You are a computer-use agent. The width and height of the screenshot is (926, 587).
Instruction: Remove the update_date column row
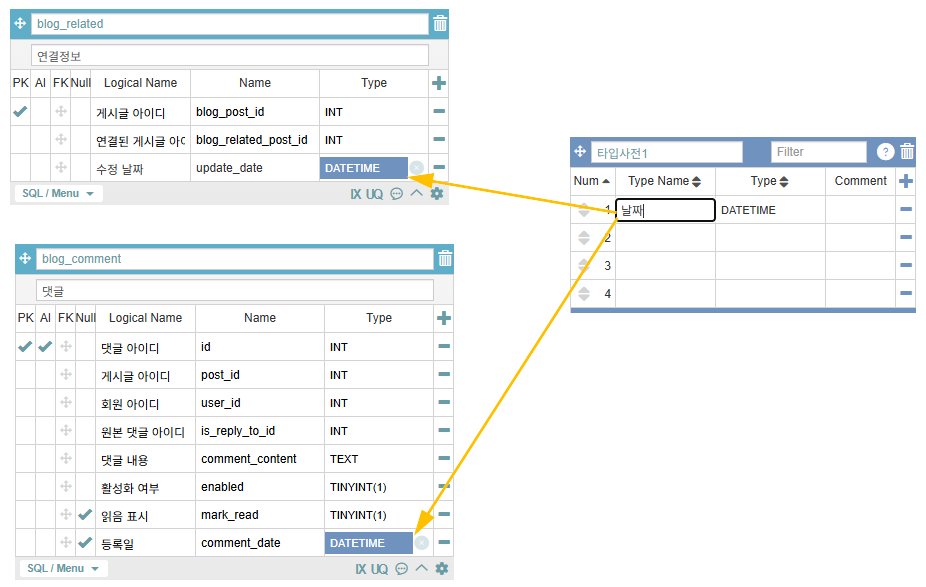click(x=438, y=168)
